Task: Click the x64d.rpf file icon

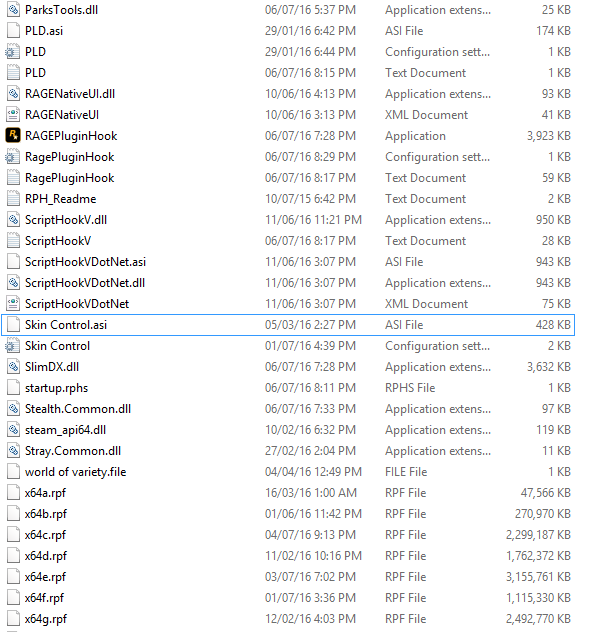Action: [x=13, y=555]
